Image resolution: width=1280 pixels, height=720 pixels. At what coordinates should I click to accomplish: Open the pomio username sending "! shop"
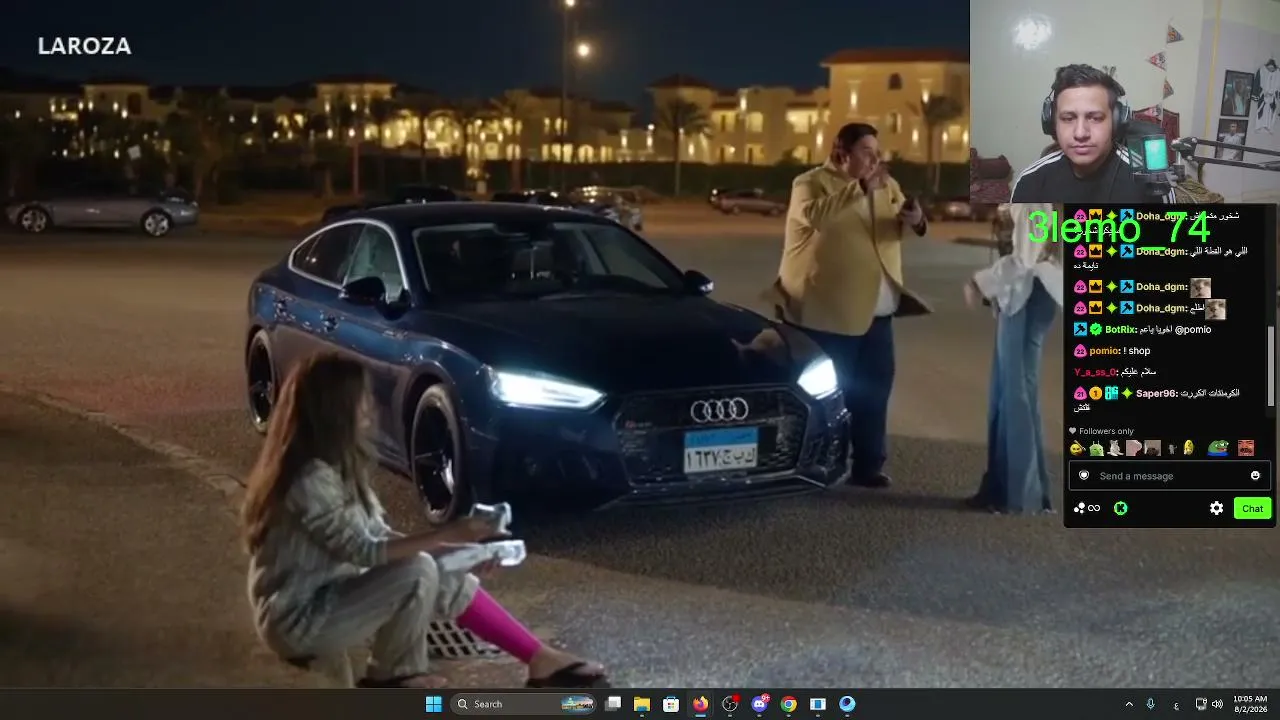point(1104,351)
